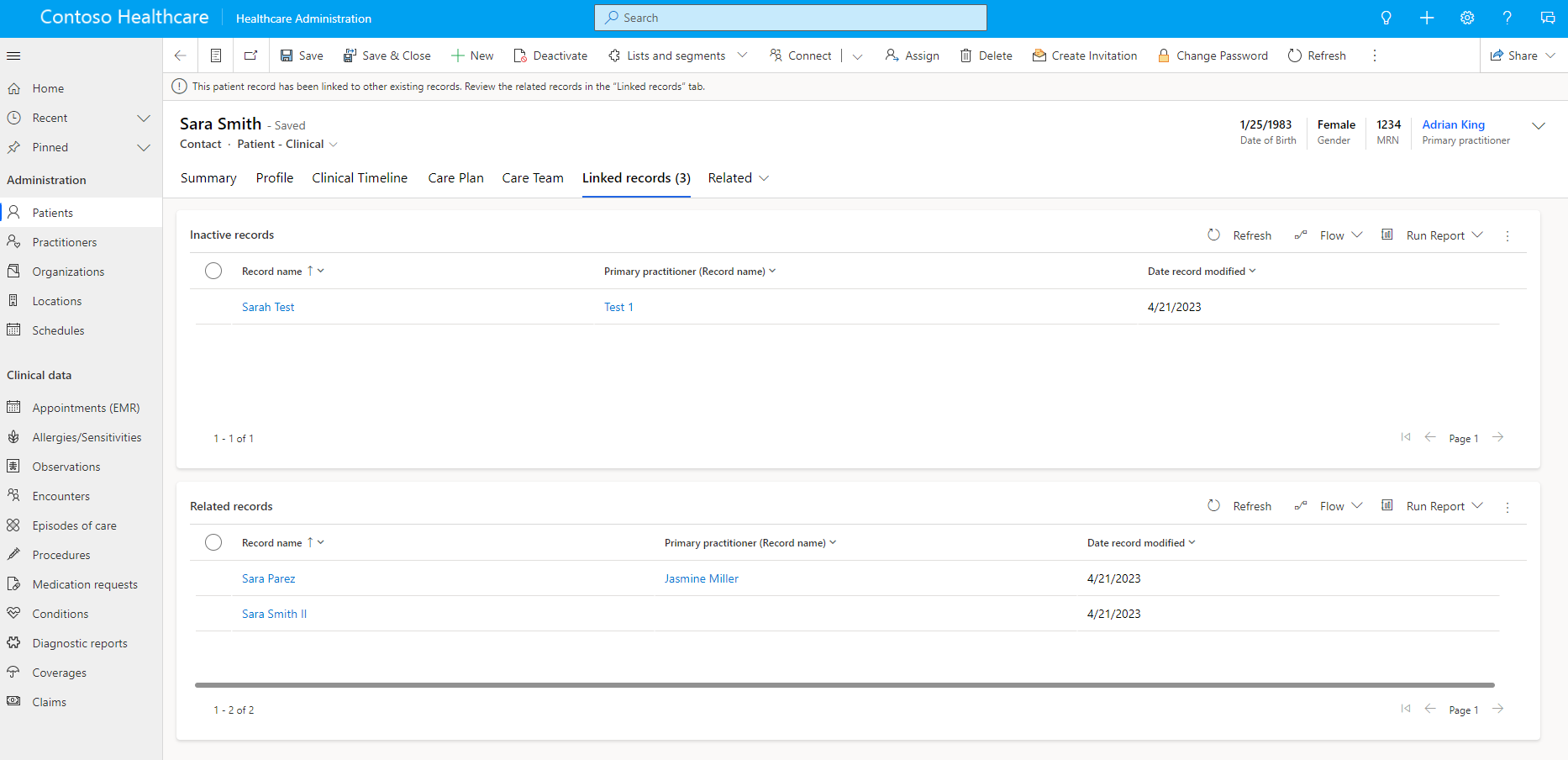Viewport: 1568px width, 760px height.
Task: Open the Sara Parez record
Action: (269, 578)
